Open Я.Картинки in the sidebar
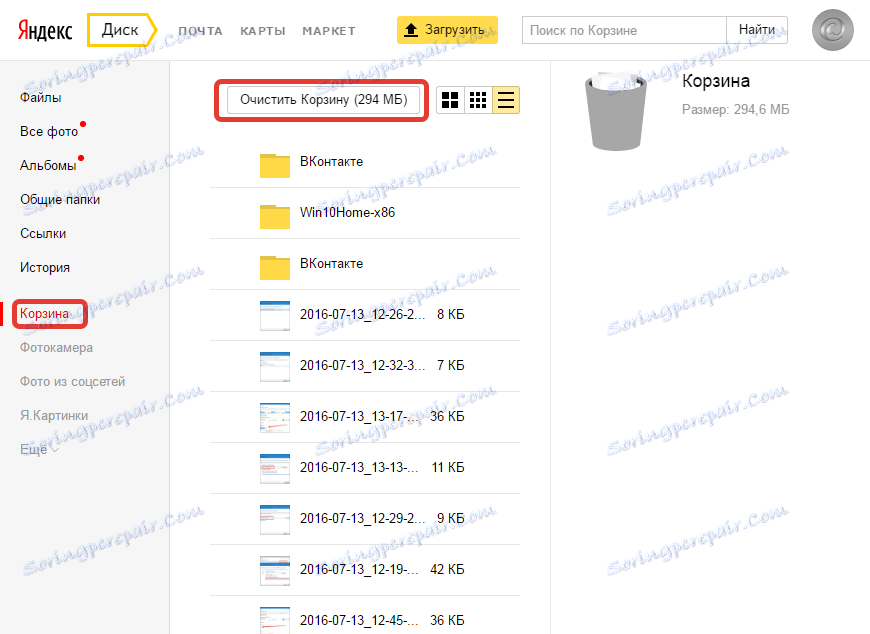The height and width of the screenshot is (634, 870). point(54,415)
